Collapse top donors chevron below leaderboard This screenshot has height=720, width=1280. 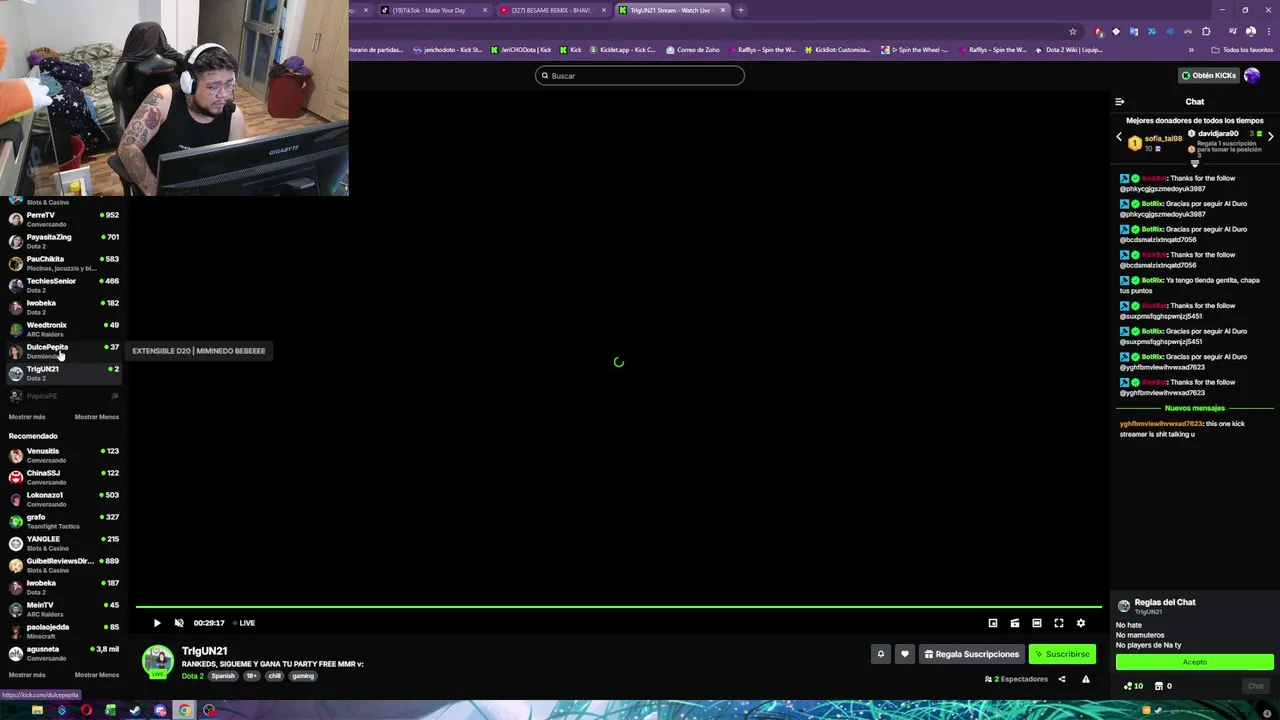point(1194,164)
